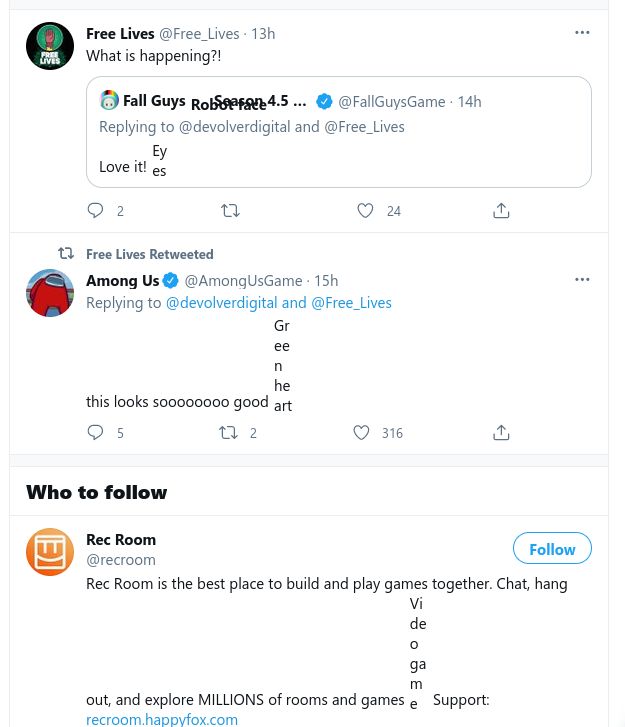Click the 'Free Lives Retweeted' label
Screen dimensions: 625x727
coord(150,254)
